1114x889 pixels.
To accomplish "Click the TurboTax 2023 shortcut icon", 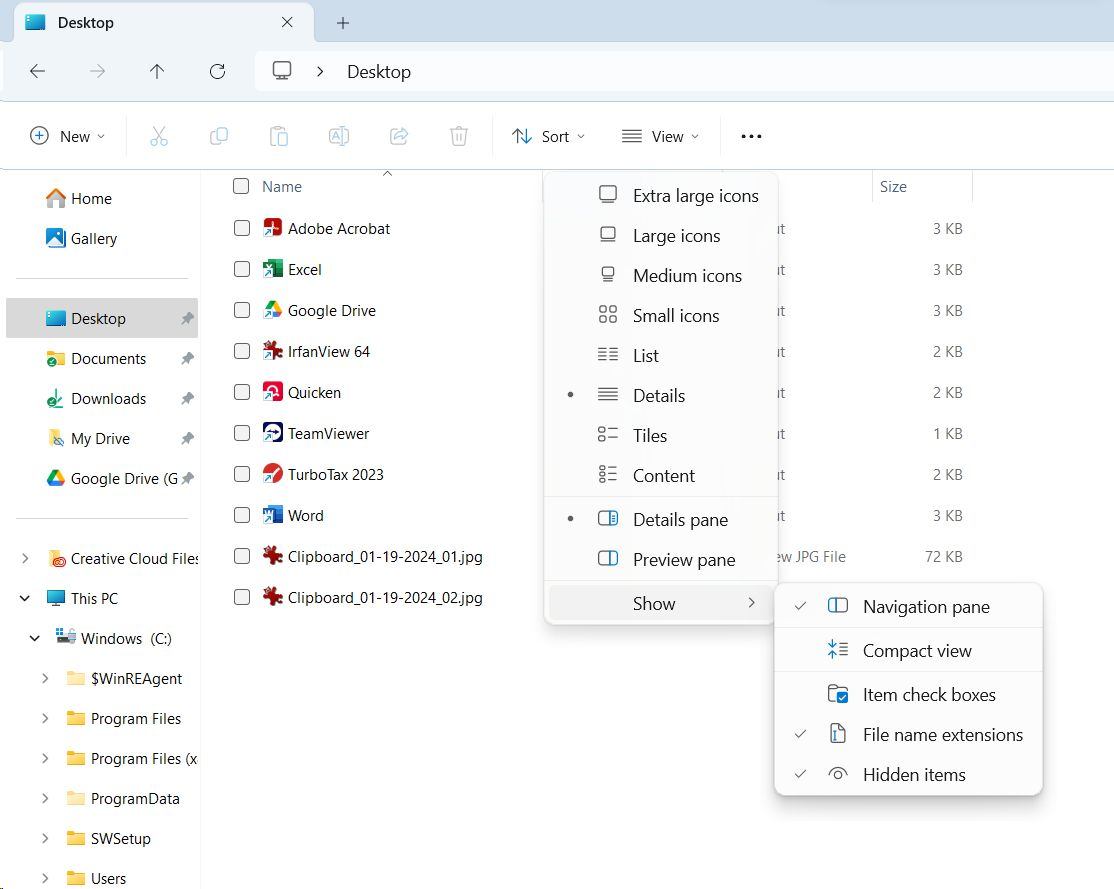I will 272,474.
